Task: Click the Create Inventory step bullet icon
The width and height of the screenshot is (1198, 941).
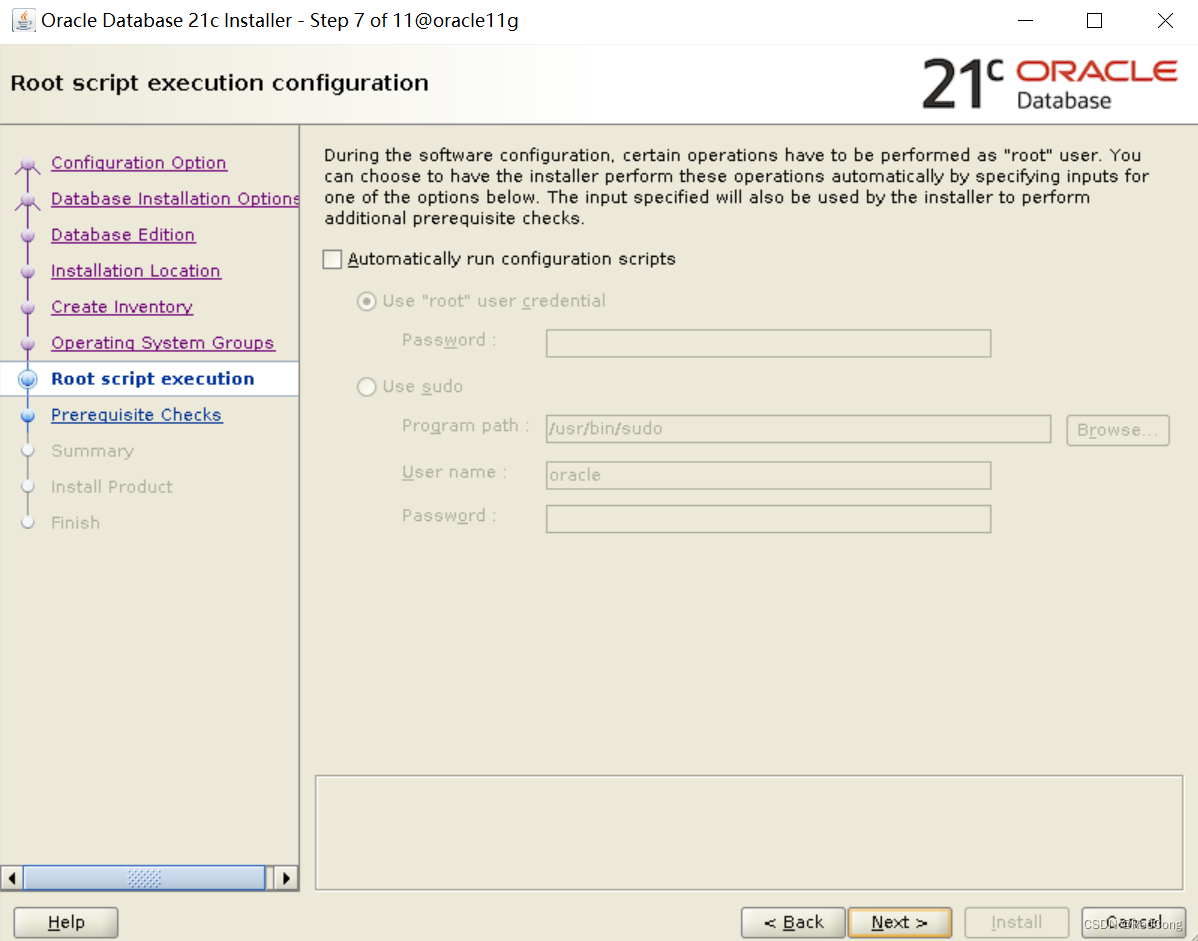Action: (28, 308)
